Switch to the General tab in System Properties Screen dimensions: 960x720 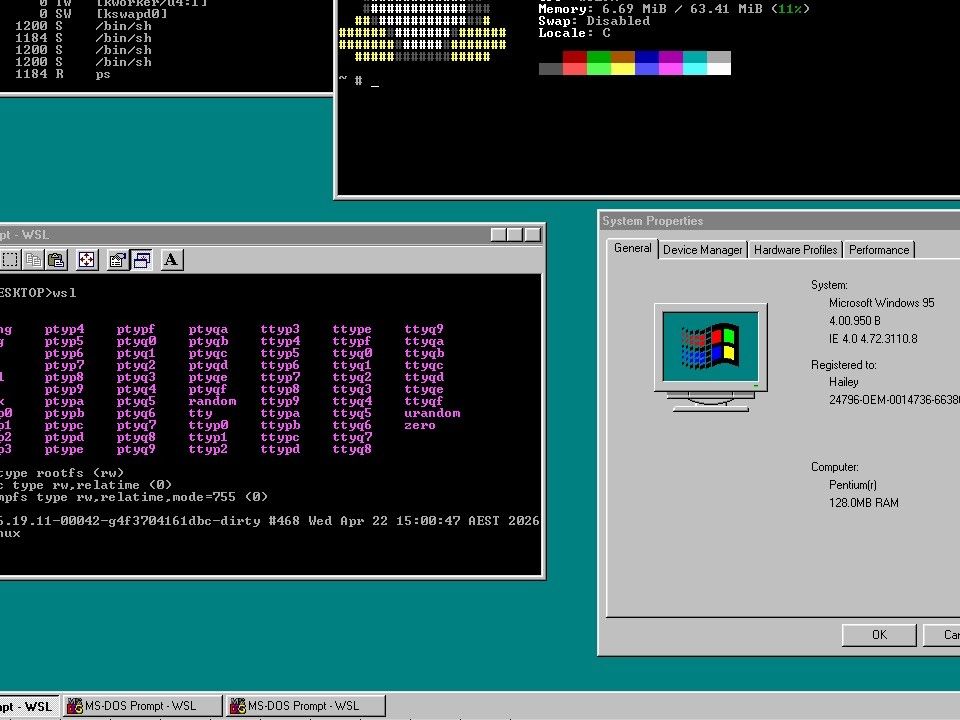[632, 249]
